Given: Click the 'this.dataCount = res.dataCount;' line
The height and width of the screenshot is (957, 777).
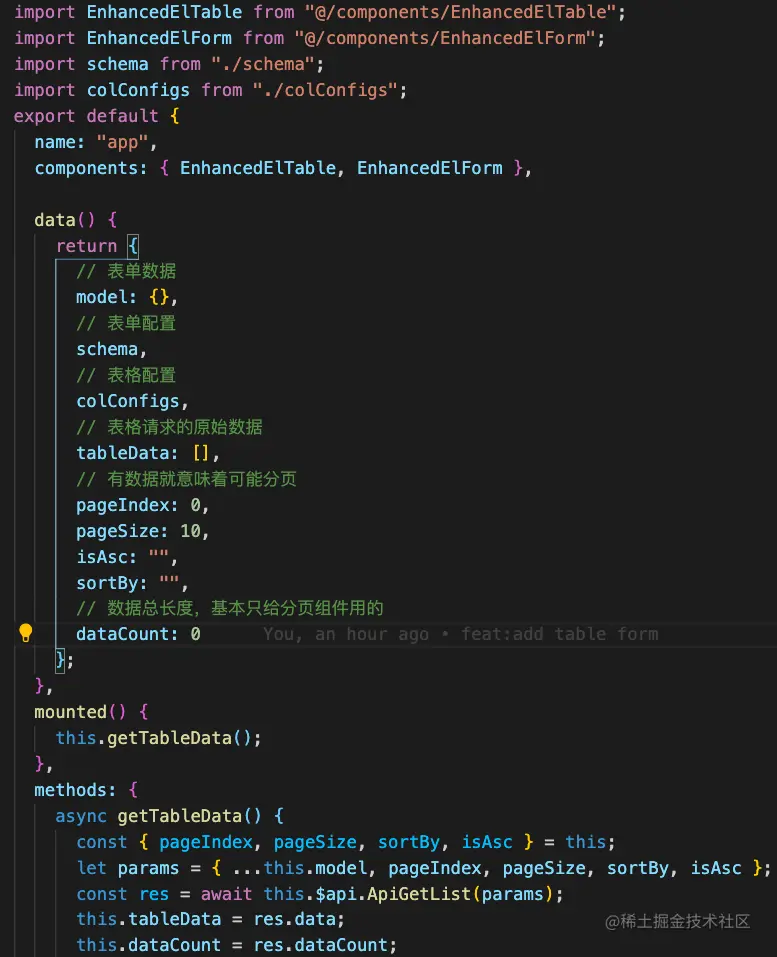Looking at the screenshot, I should coord(236,945).
